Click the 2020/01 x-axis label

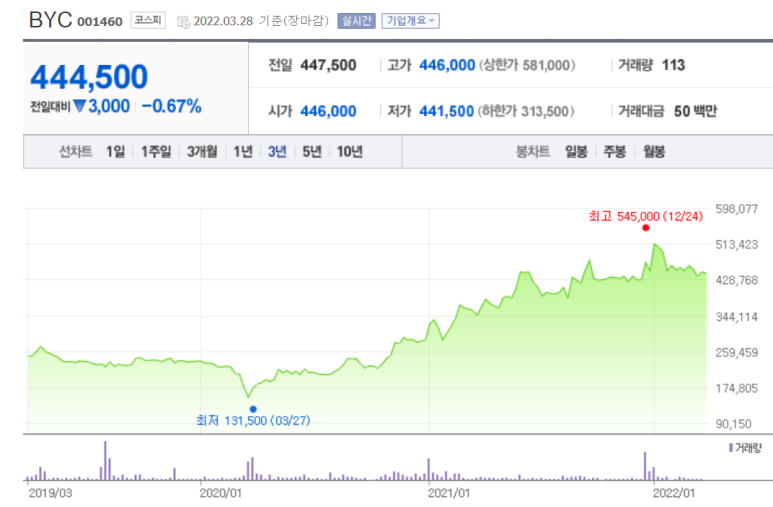221,493
